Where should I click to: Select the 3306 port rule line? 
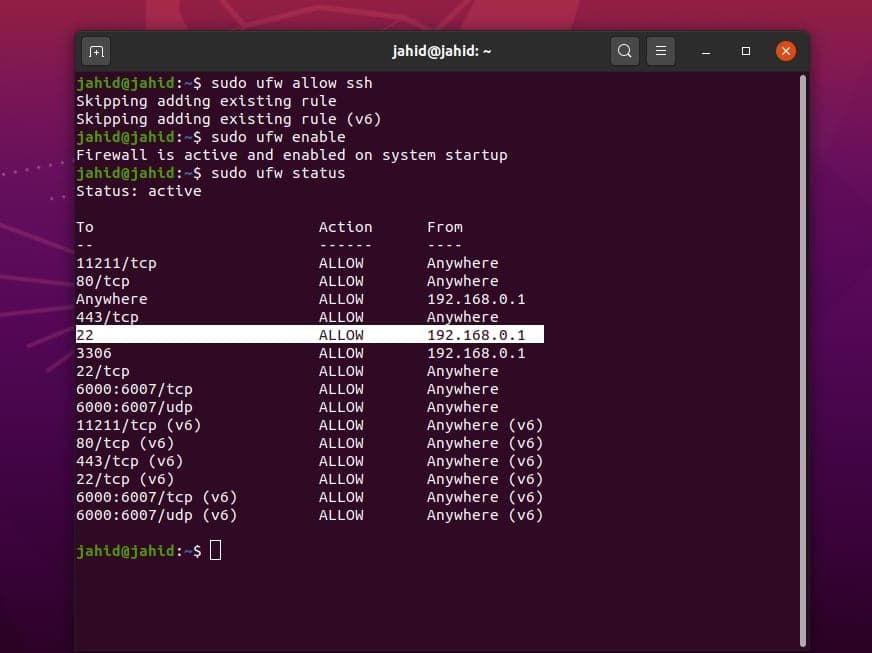click(94, 353)
